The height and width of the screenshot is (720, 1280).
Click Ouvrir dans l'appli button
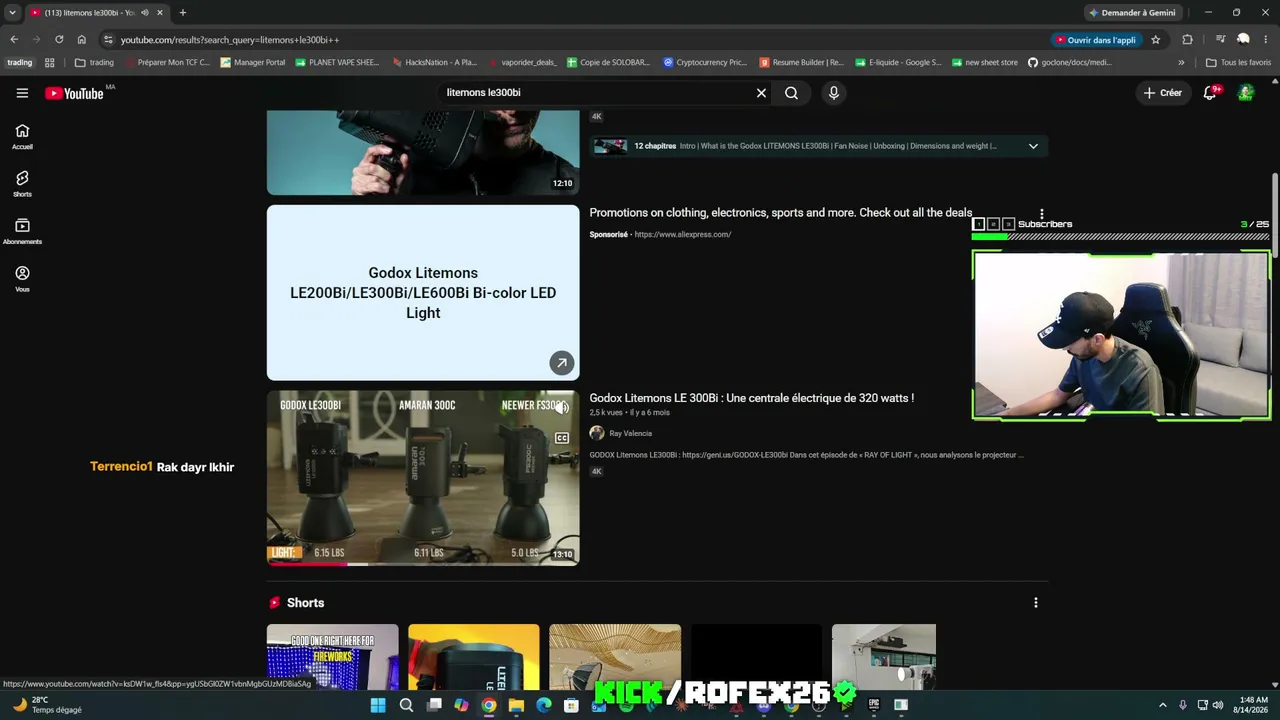tap(1095, 40)
